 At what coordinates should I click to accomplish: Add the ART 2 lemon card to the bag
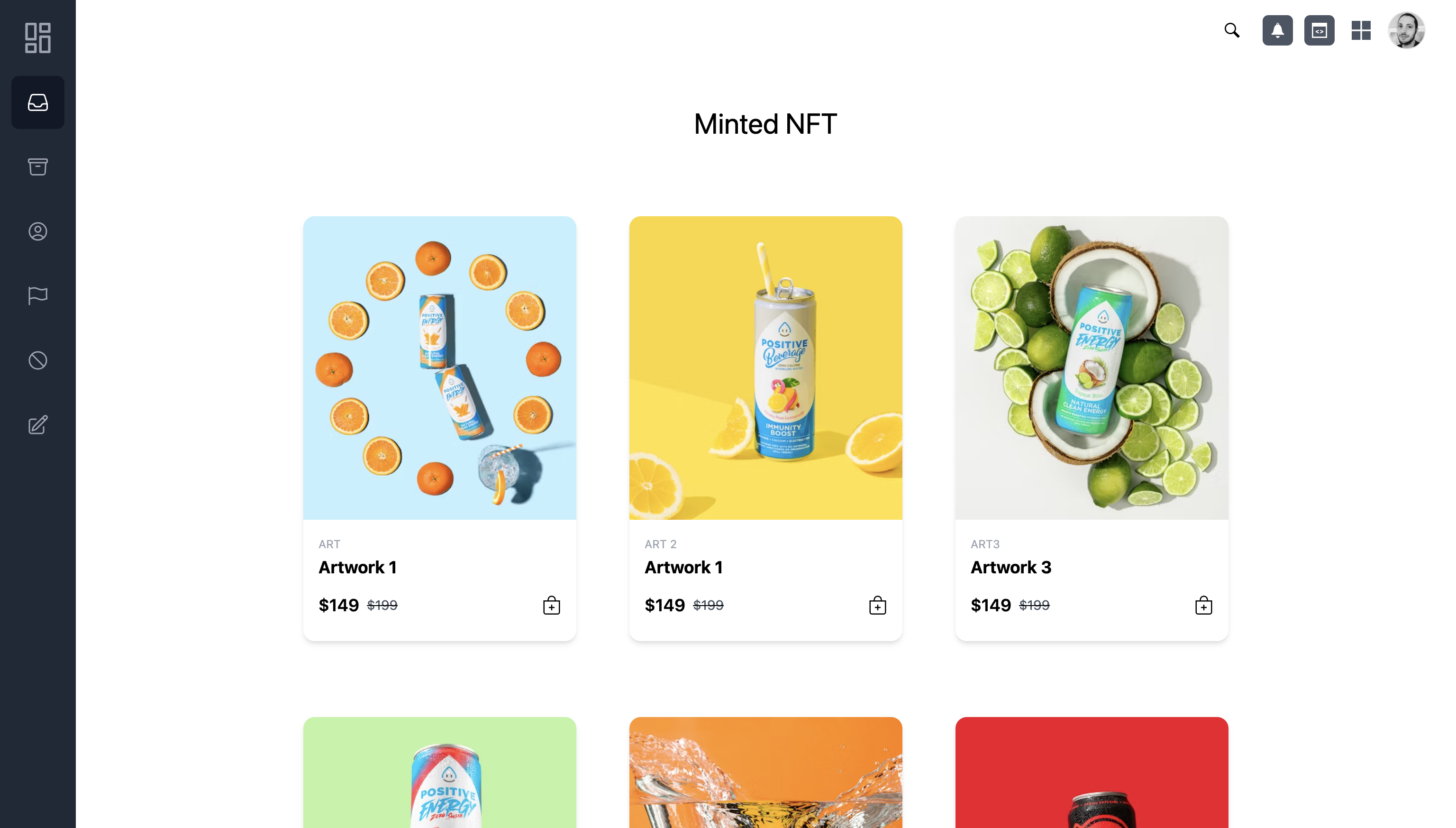[877, 605]
